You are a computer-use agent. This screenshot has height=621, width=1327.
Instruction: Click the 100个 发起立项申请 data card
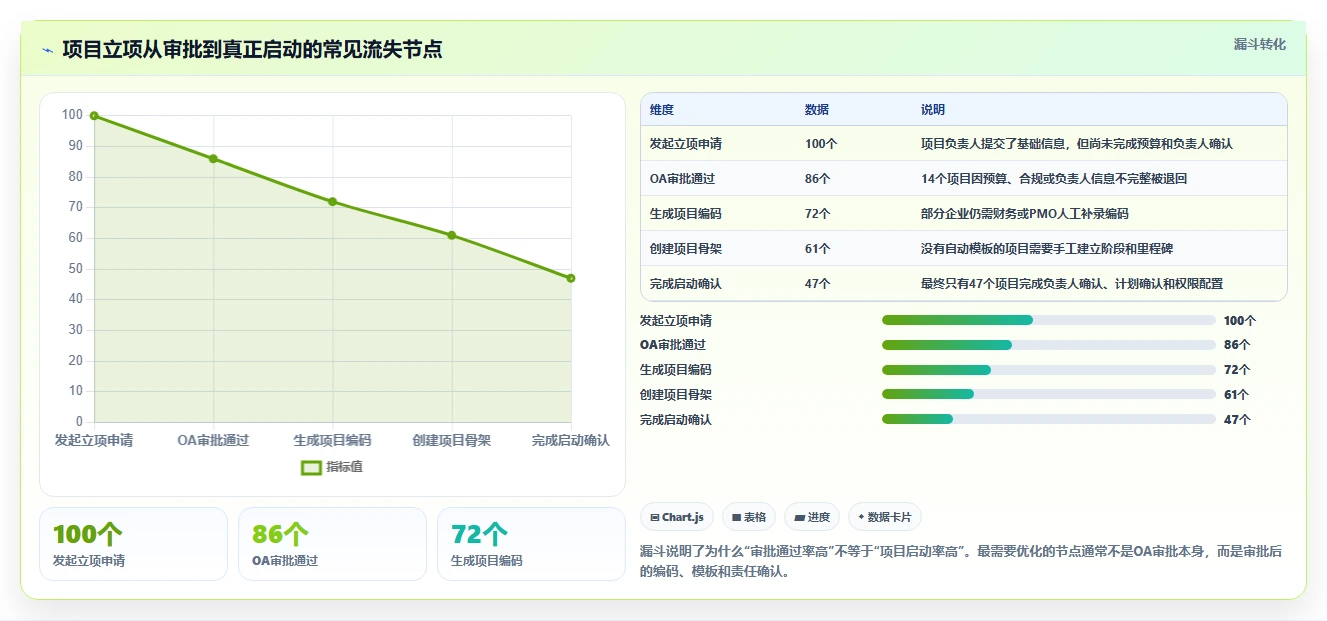(x=134, y=544)
